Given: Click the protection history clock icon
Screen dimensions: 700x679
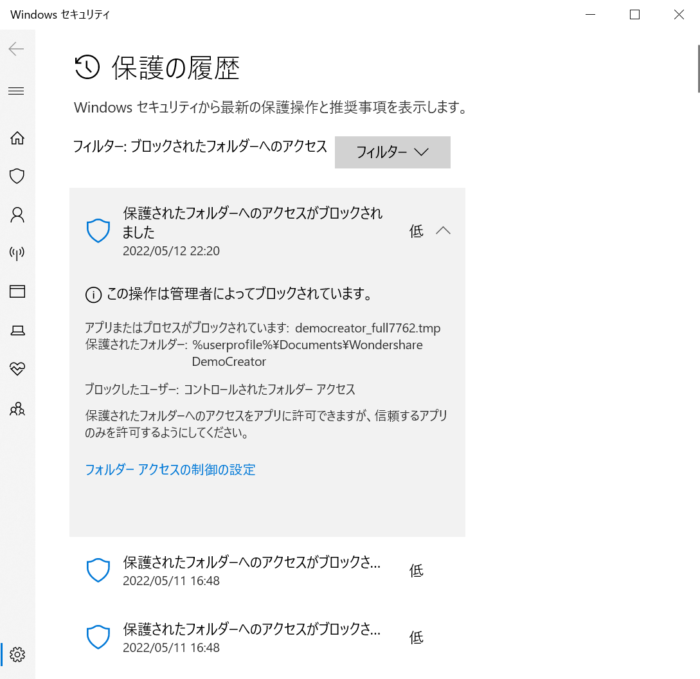Looking at the screenshot, I should point(87,67).
